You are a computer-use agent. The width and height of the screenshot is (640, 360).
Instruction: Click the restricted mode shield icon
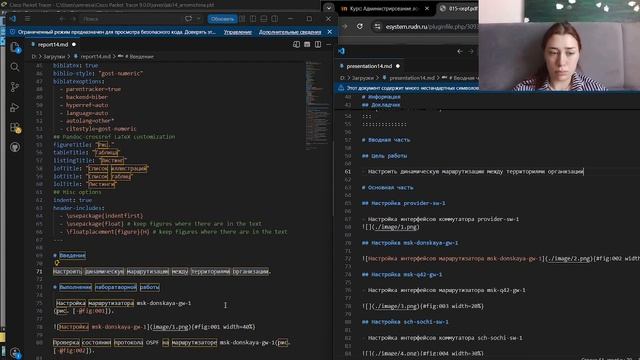point(12,32)
